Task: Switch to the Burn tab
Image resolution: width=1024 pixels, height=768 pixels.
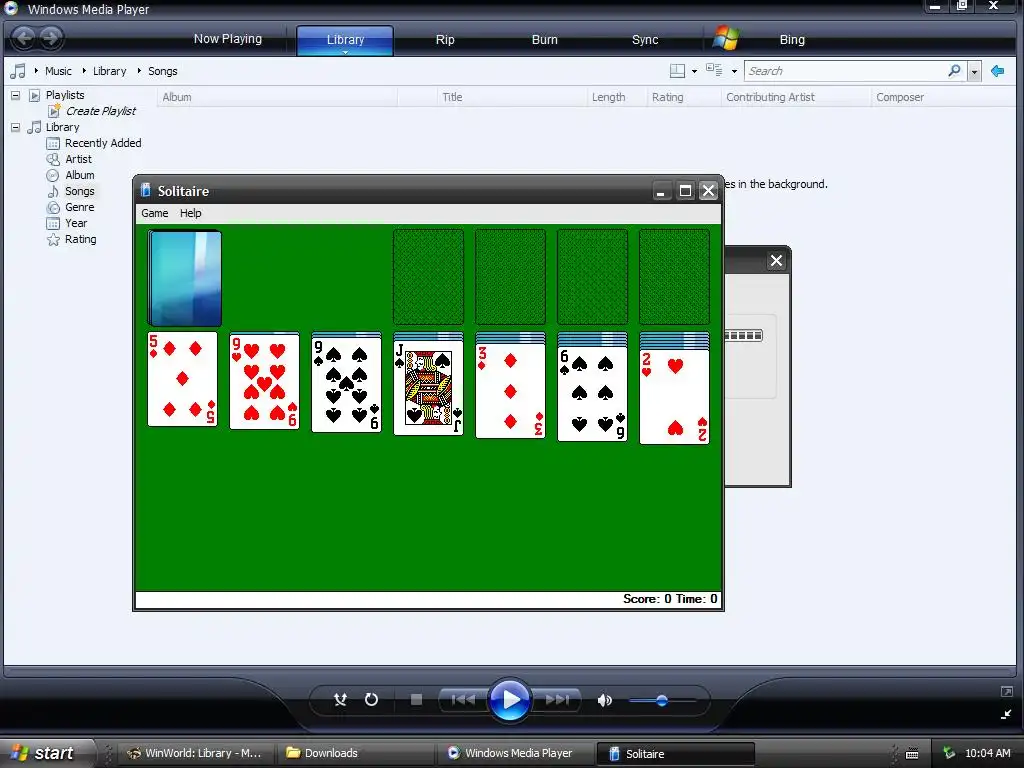Action: coord(545,39)
